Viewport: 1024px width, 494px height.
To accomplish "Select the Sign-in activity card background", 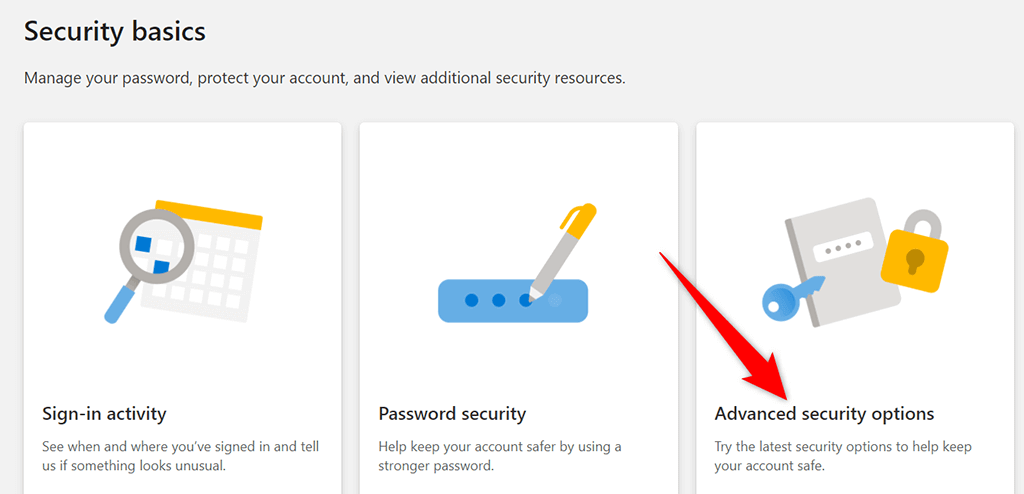I will 183,308.
